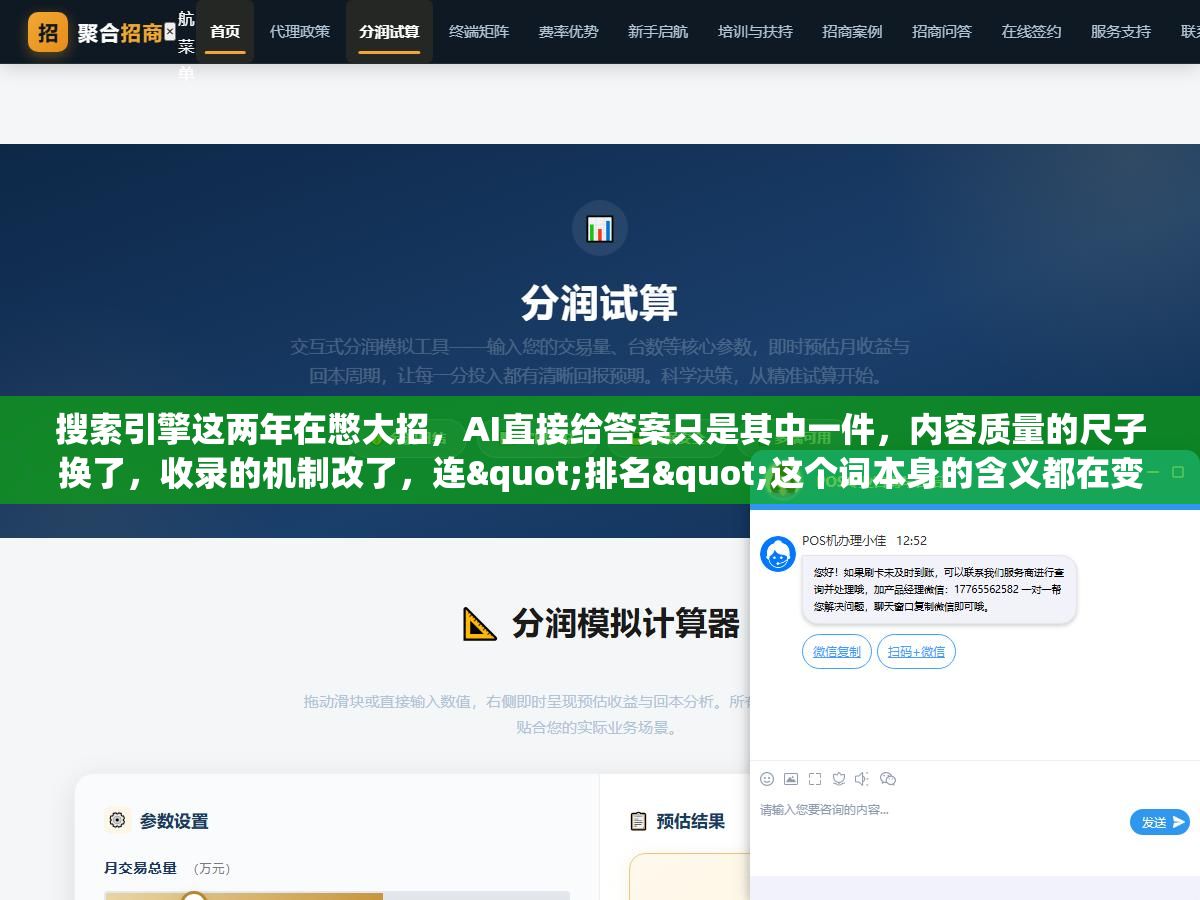The height and width of the screenshot is (900, 1200).
Task: Click the 参数设置 label
Action: [174, 821]
